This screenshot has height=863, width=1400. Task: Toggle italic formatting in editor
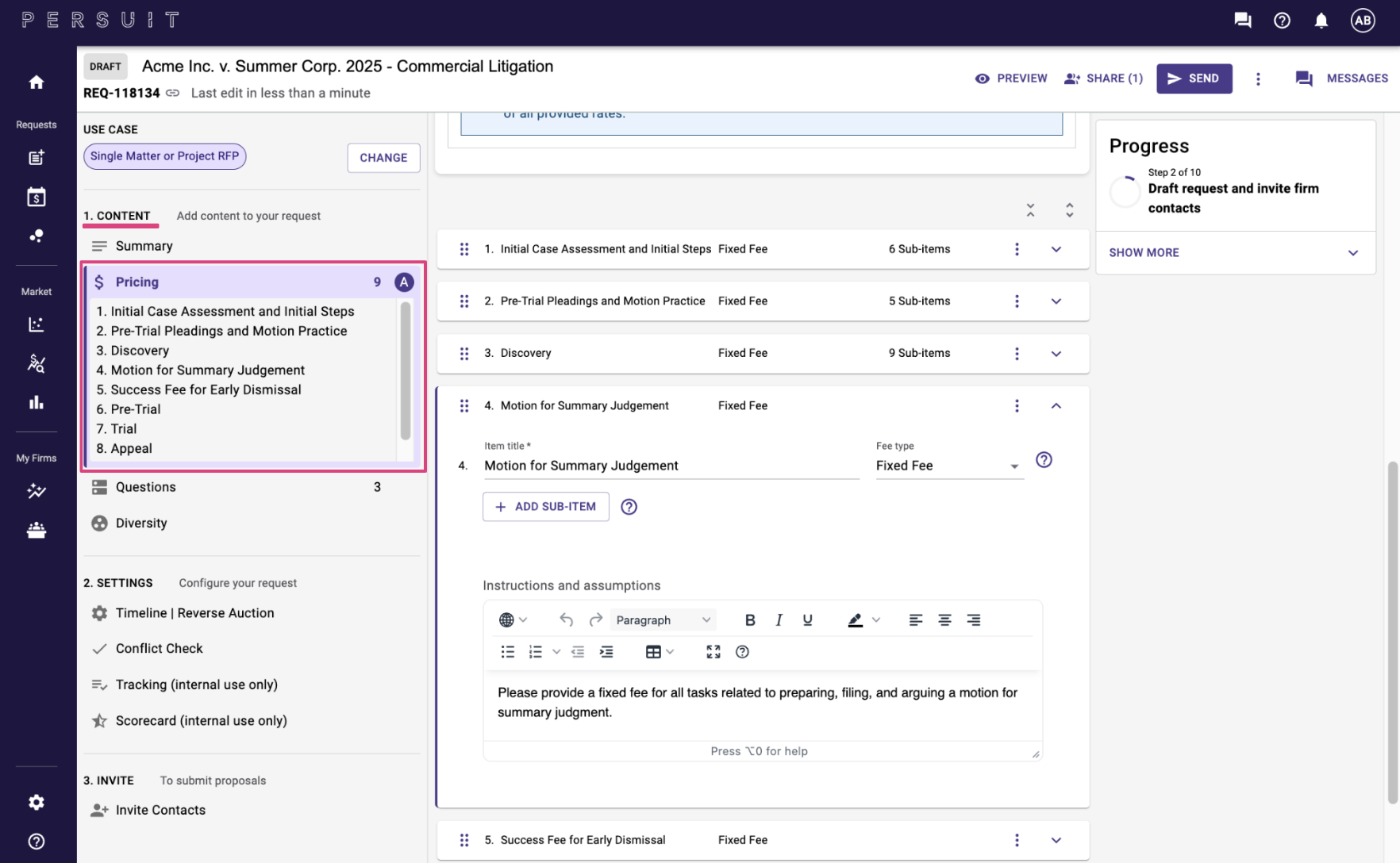779,619
